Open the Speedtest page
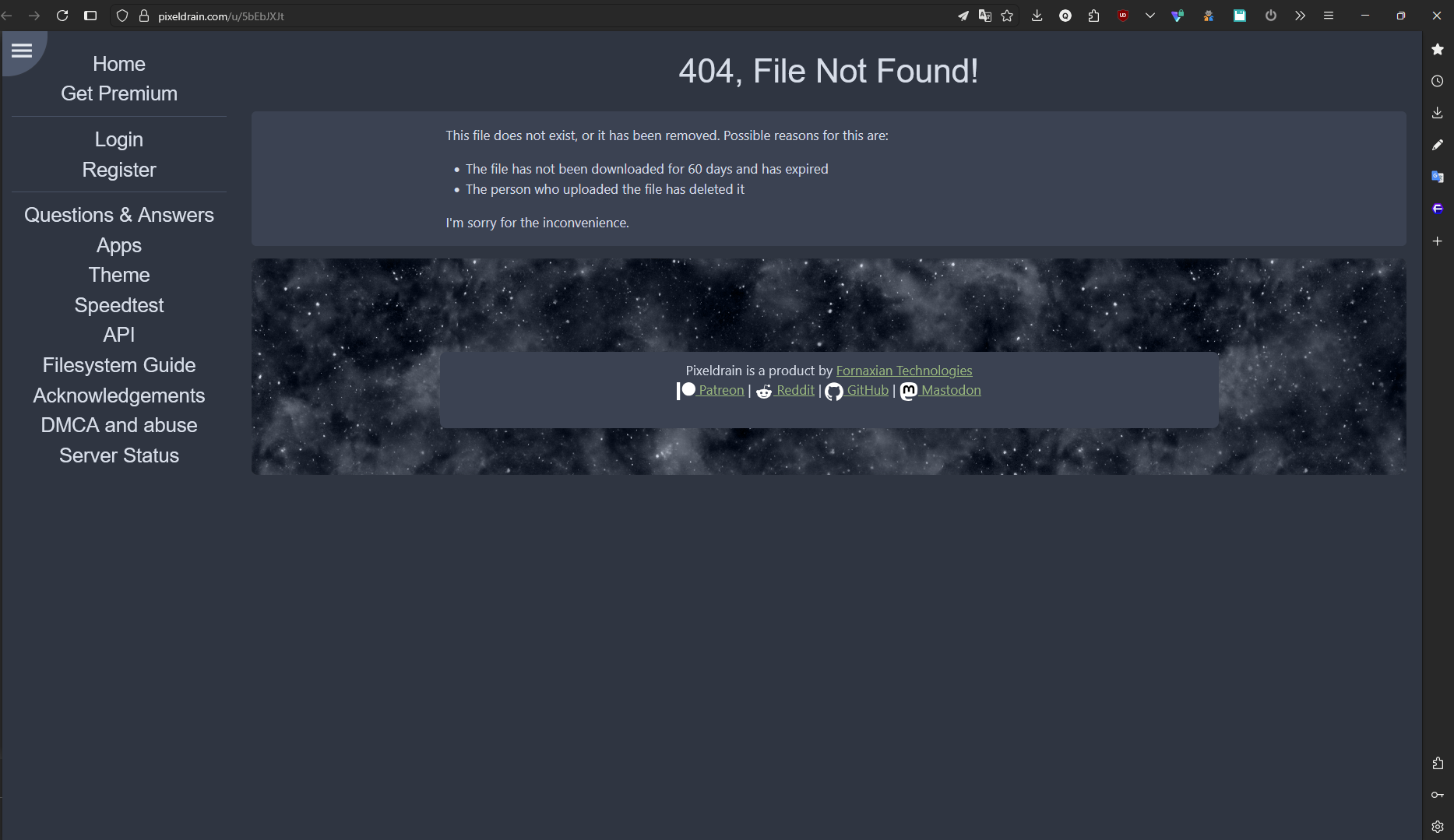Screen dimensions: 1454x840 pos(119,305)
